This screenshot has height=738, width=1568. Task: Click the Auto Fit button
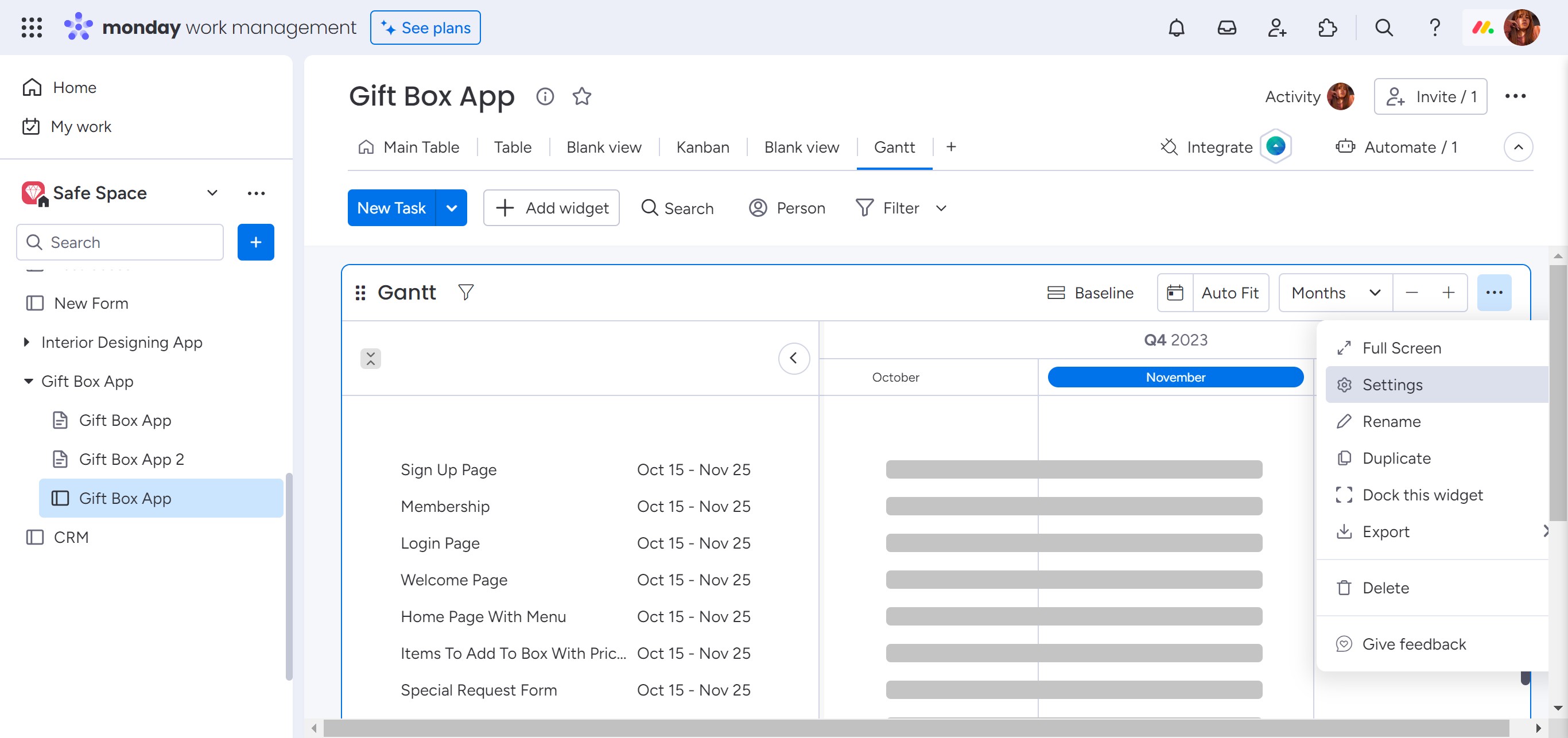tap(1229, 293)
